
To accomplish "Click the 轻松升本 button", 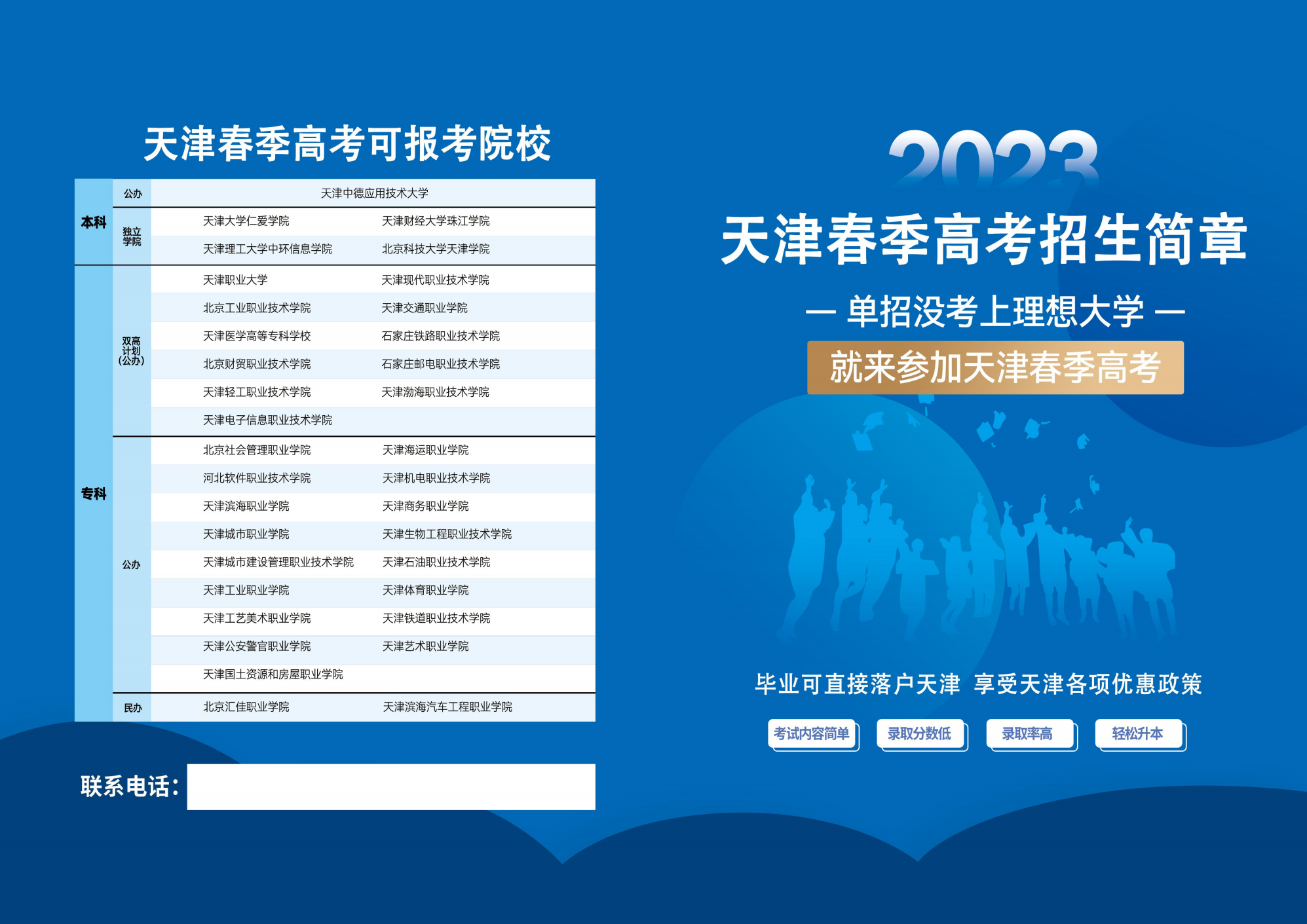I will pyautogui.click(x=1139, y=734).
